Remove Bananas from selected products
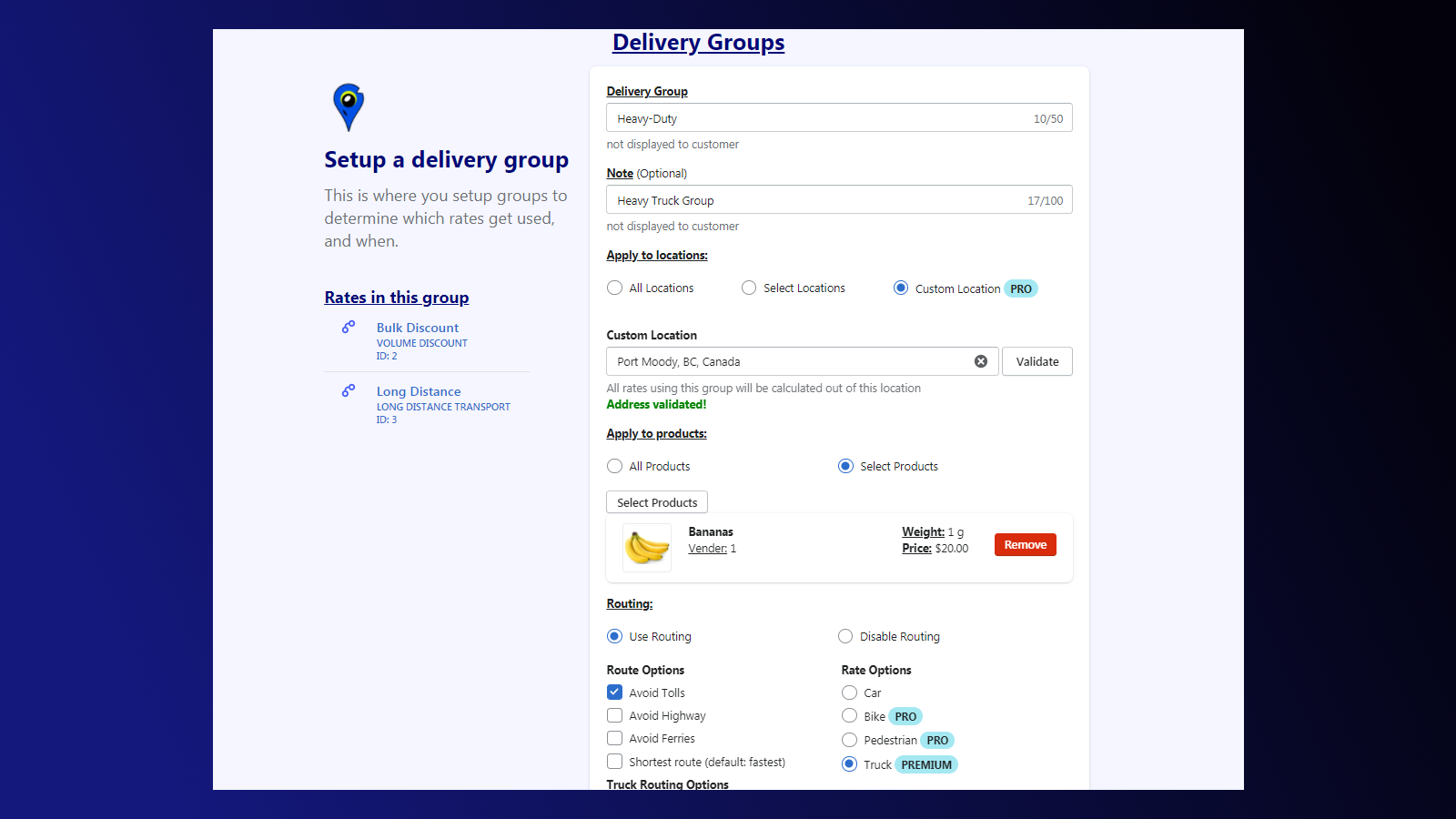The height and width of the screenshot is (819, 1456). point(1026,544)
